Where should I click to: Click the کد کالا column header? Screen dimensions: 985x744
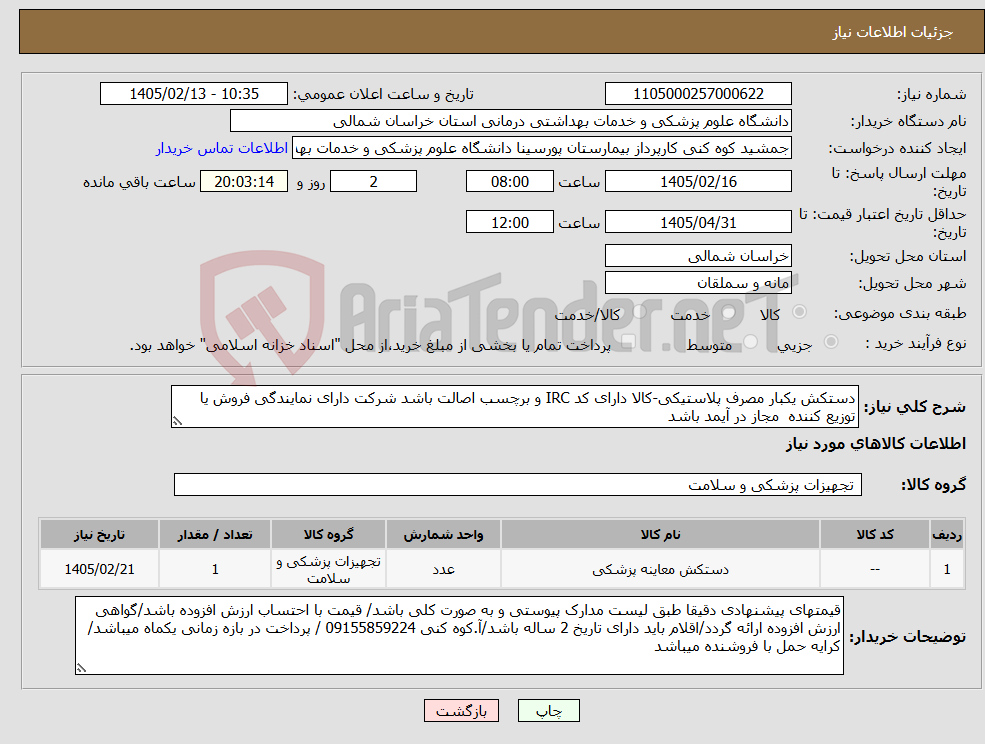[x=875, y=534]
